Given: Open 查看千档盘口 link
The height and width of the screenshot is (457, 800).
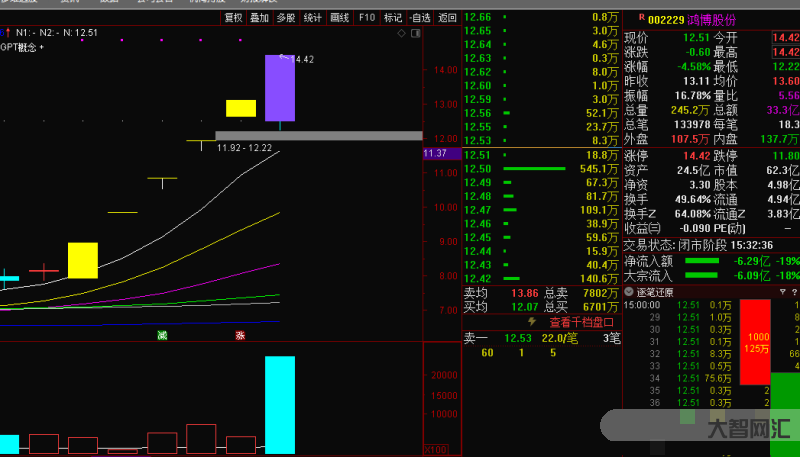Looking at the screenshot, I should pyautogui.click(x=582, y=322).
